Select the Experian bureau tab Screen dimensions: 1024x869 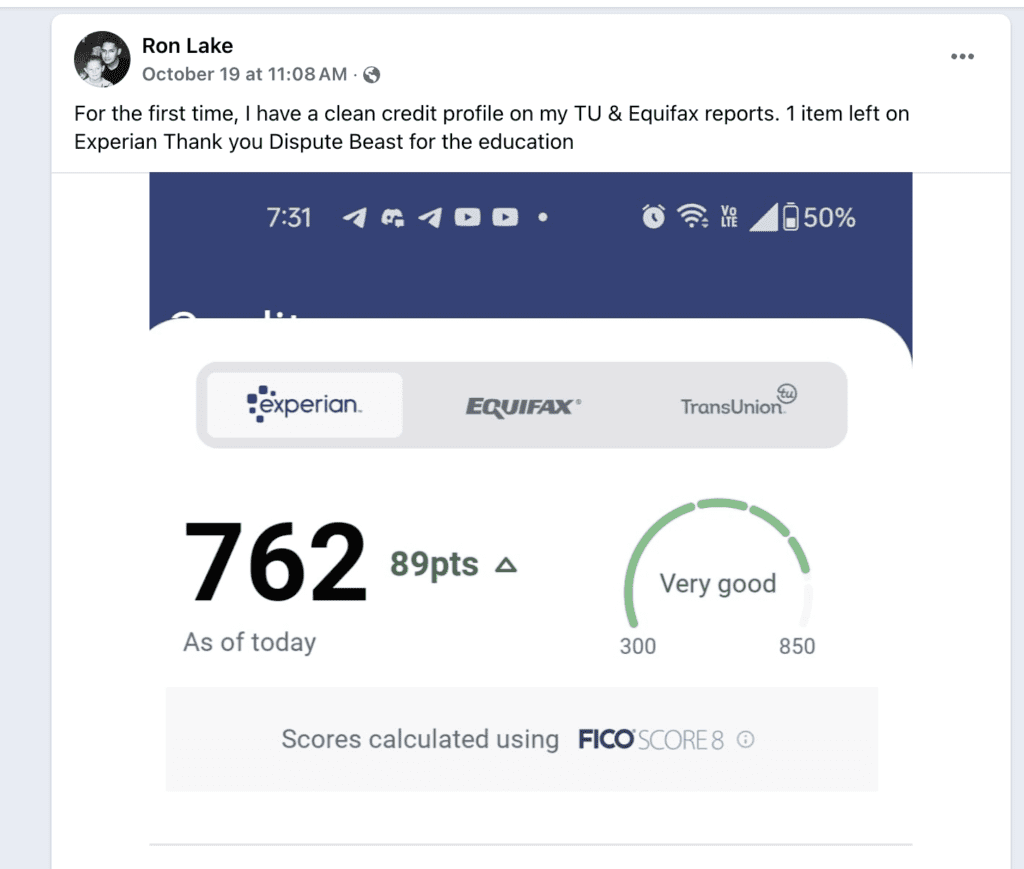(x=305, y=405)
